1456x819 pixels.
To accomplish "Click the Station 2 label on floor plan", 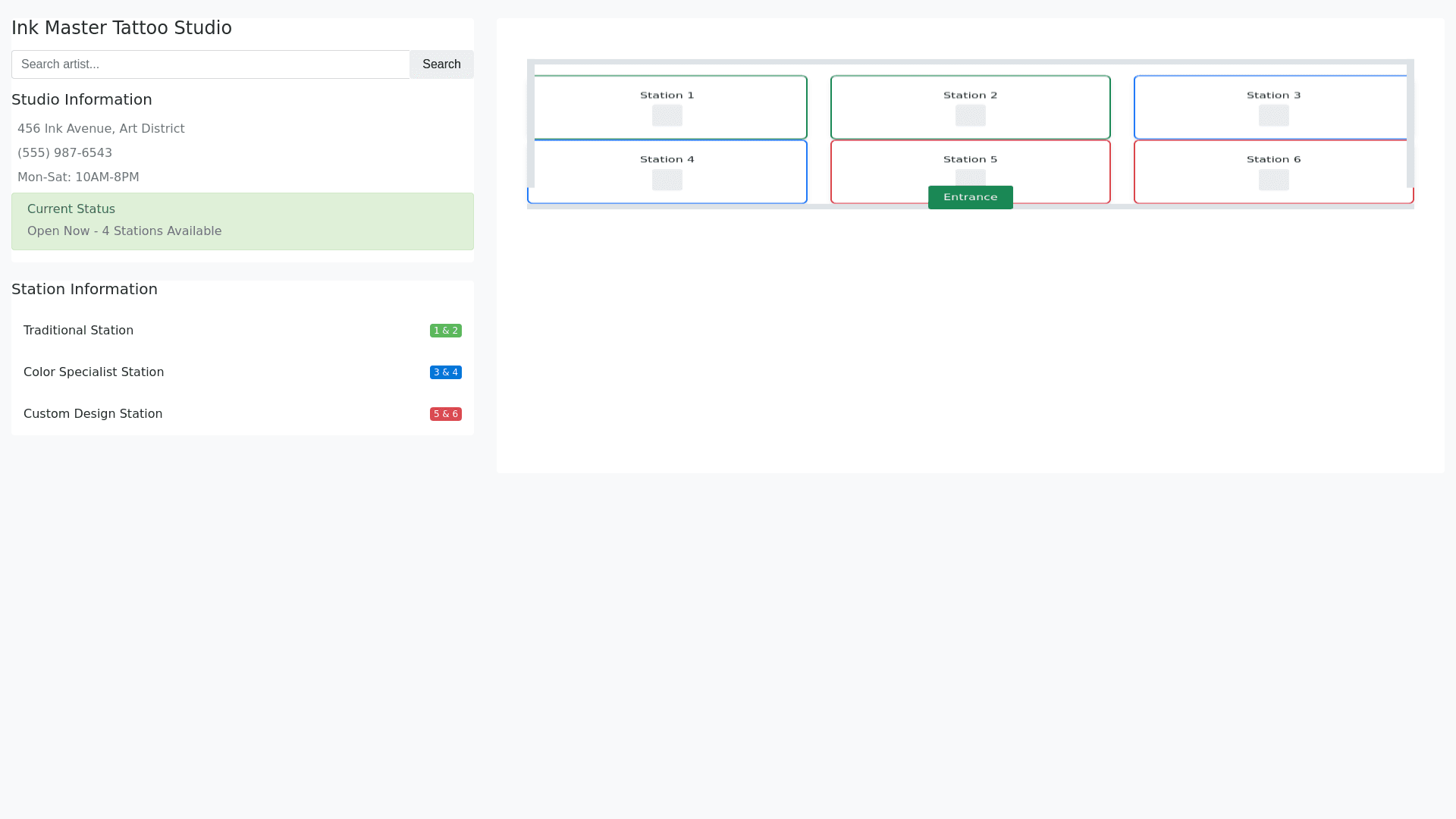I will [x=970, y=95].
